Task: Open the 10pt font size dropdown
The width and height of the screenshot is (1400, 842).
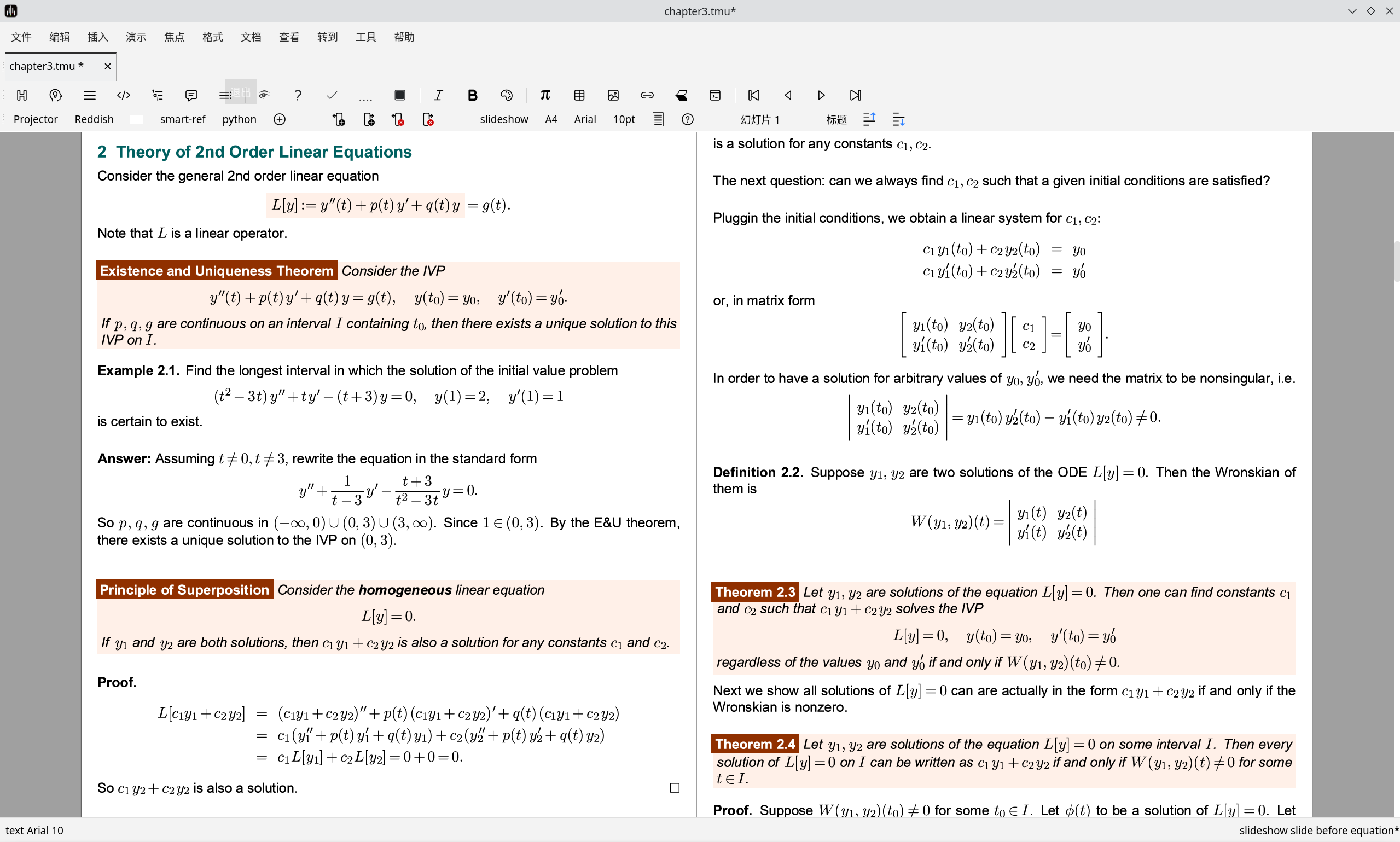Action: (624, 119)
